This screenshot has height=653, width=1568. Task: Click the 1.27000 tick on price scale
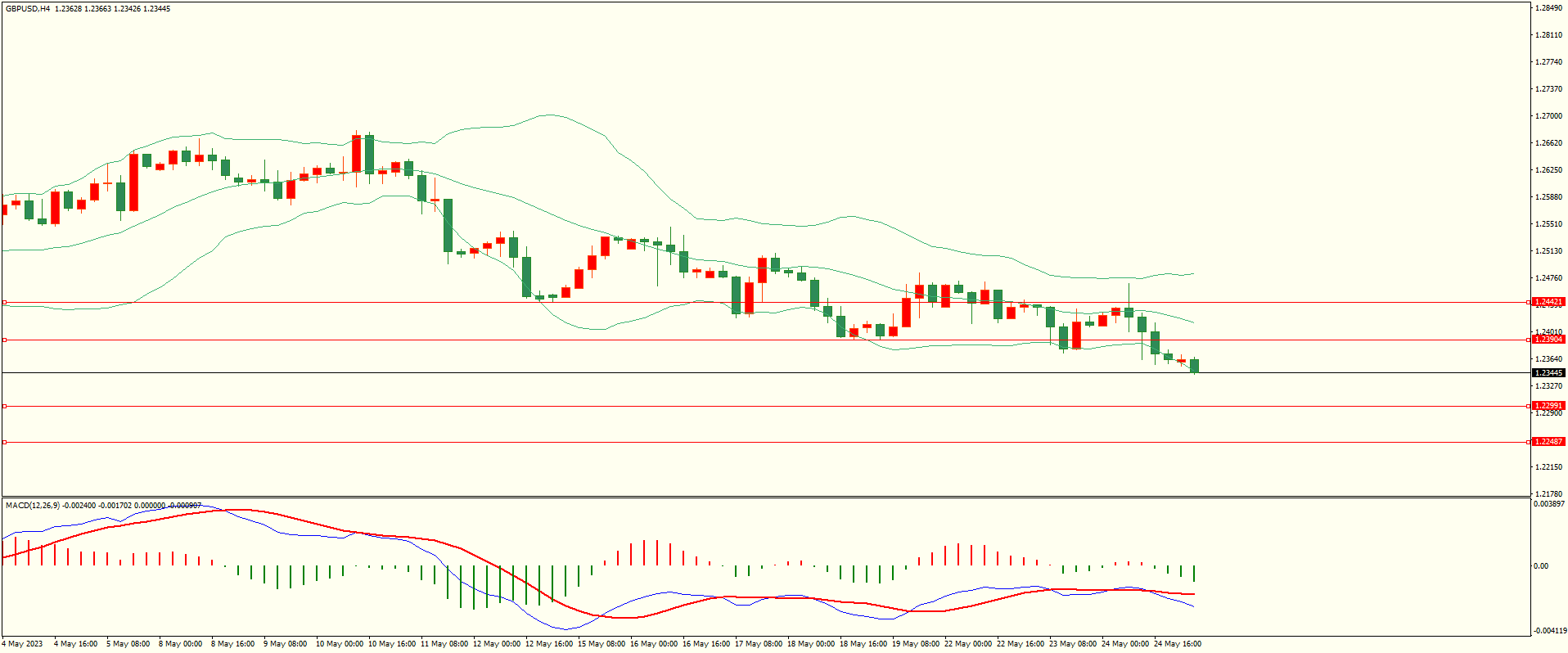pos(1548,116)
